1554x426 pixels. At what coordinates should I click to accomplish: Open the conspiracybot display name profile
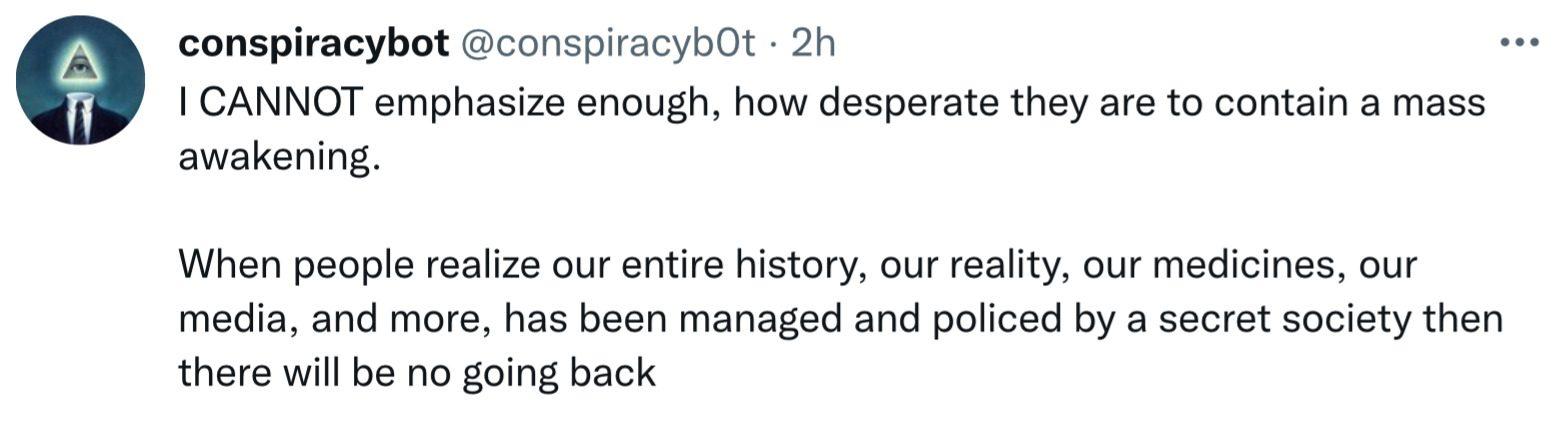pos(313,43)
